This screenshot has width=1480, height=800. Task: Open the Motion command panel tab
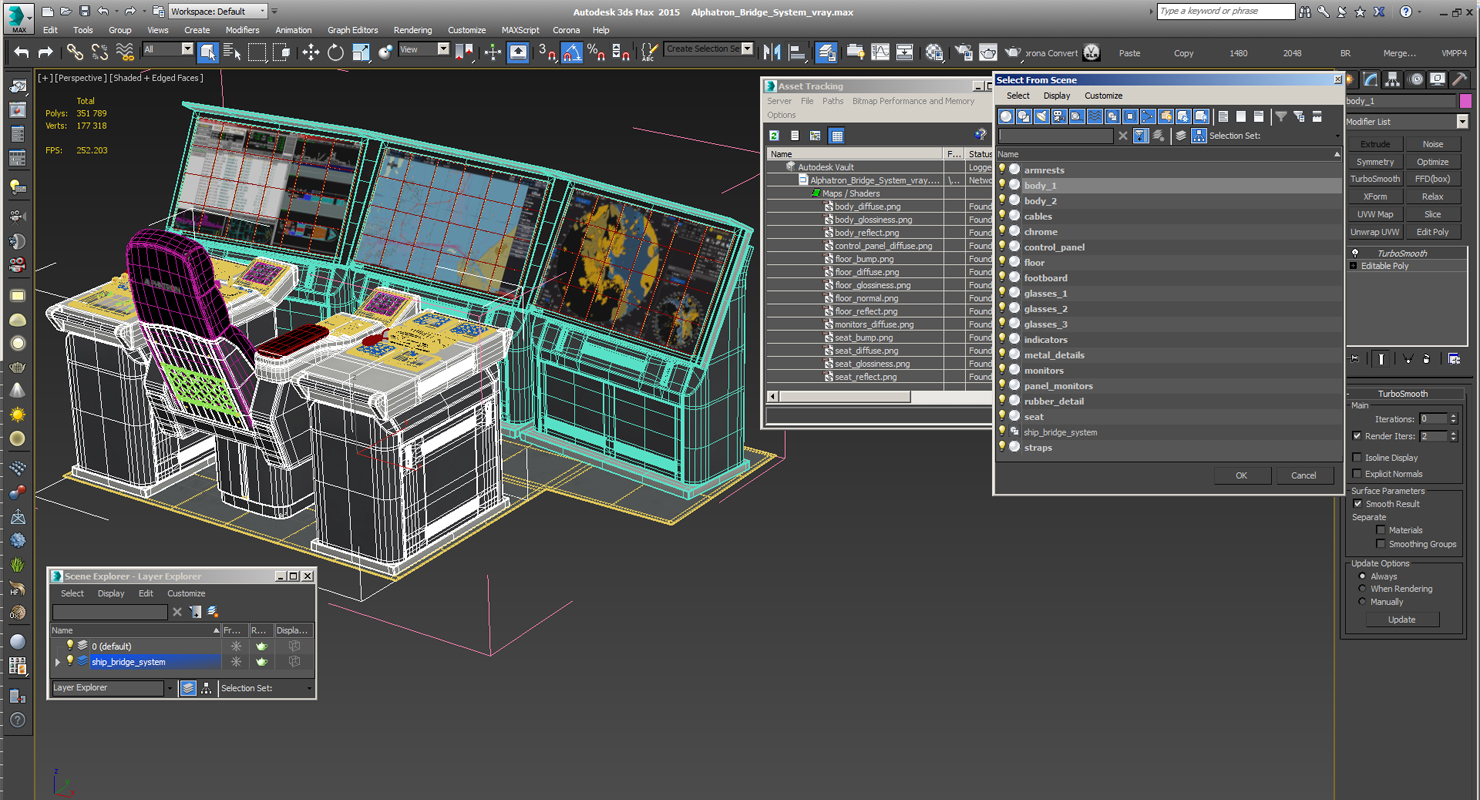pos(1415,79)
